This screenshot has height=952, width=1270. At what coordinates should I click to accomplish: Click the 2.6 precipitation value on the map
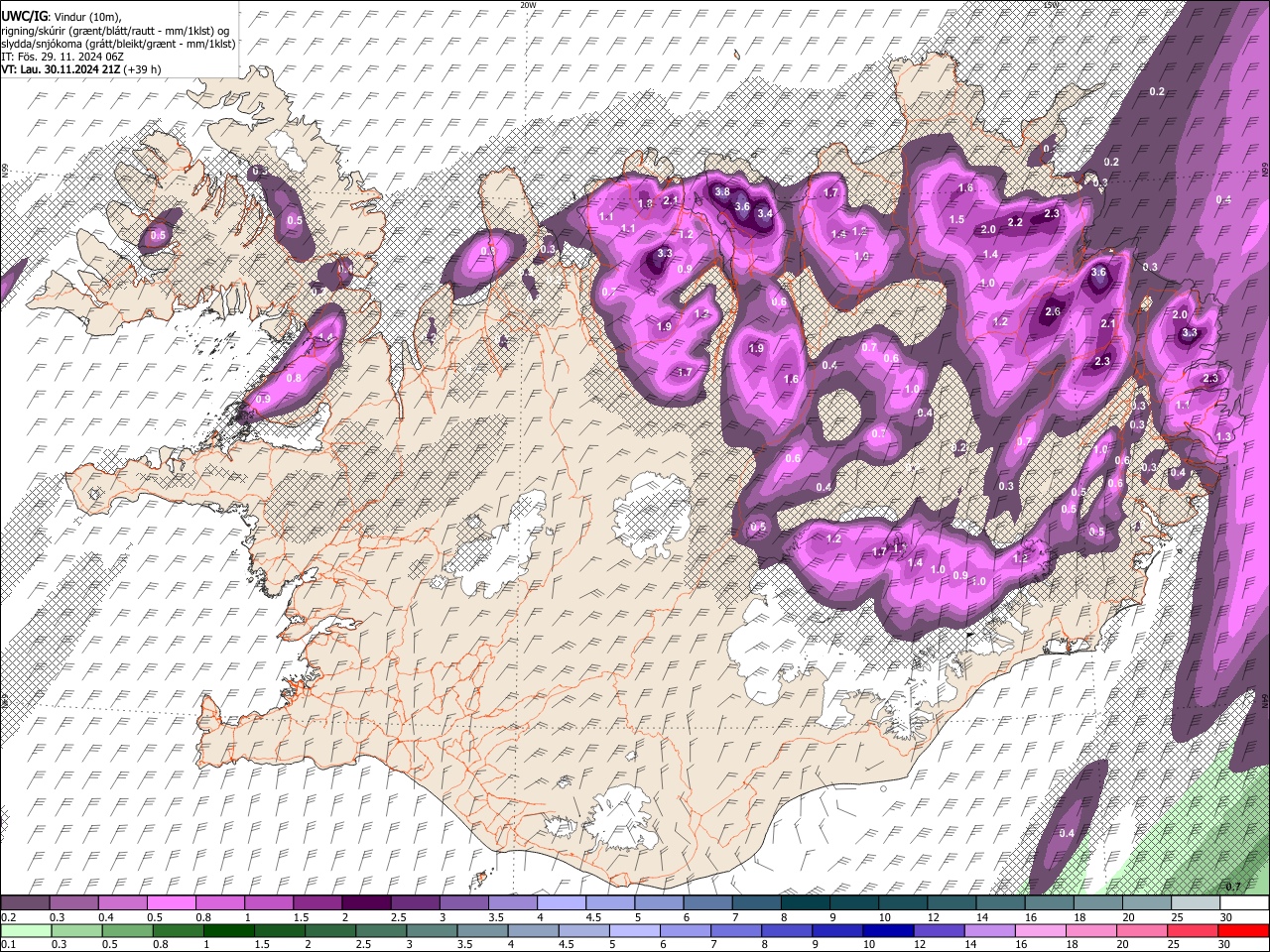pos(1053,311)
